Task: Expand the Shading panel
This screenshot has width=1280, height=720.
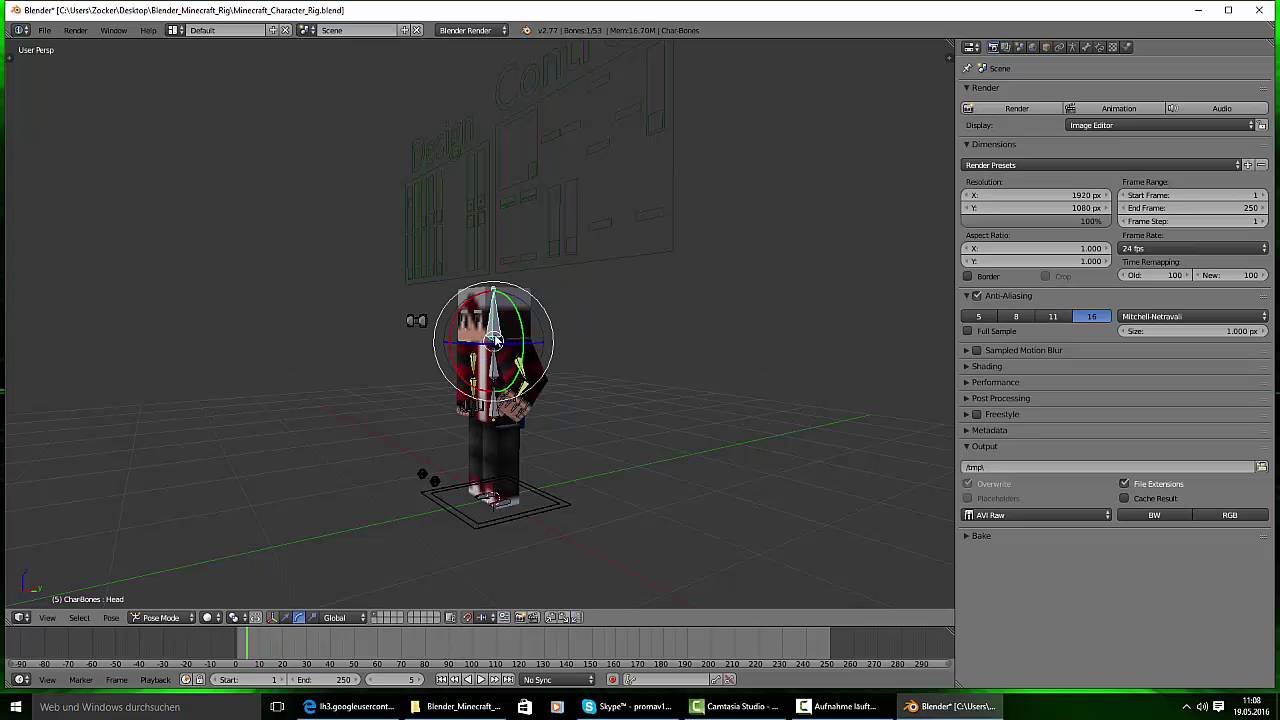Action: [x=986, y=366]
